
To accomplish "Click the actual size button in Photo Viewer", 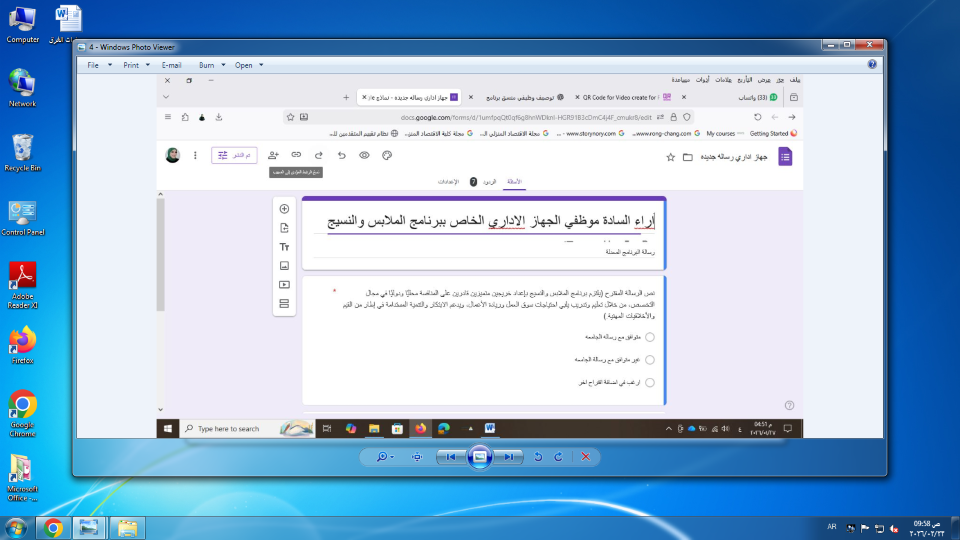I will coord(417,456).
